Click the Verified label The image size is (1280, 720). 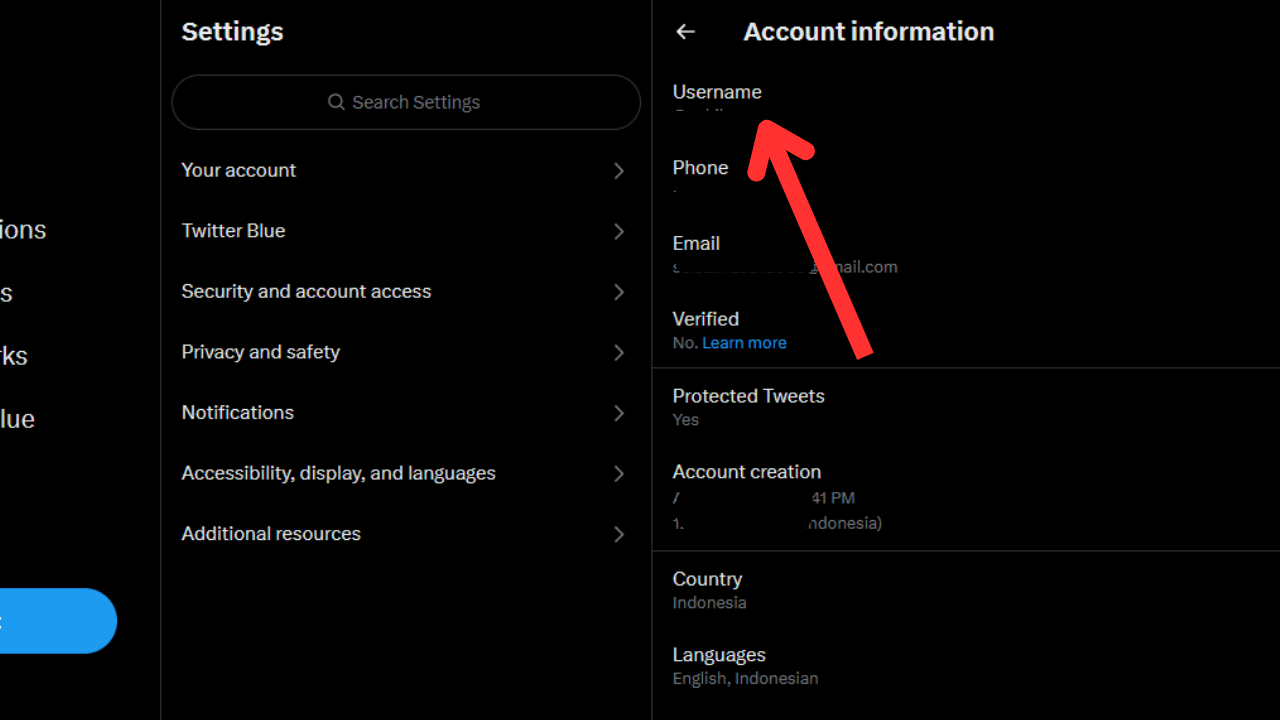(x=706, y=319)
